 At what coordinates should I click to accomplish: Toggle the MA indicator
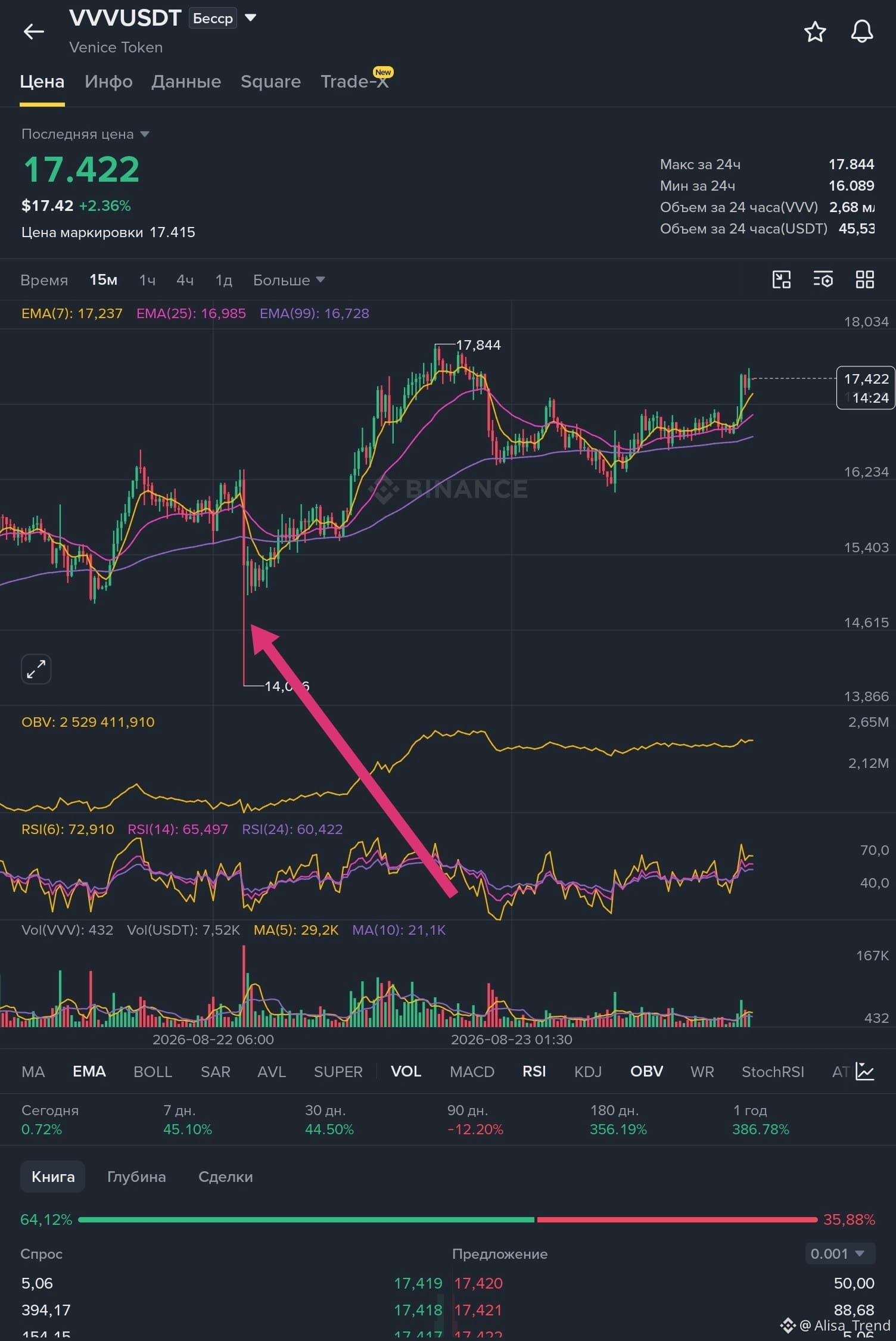[x=33, y=1072]
